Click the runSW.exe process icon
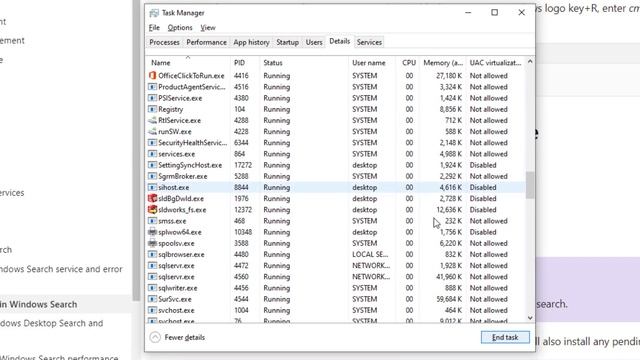The width and height of the screenshot is (640, 360). pos(152,131)
